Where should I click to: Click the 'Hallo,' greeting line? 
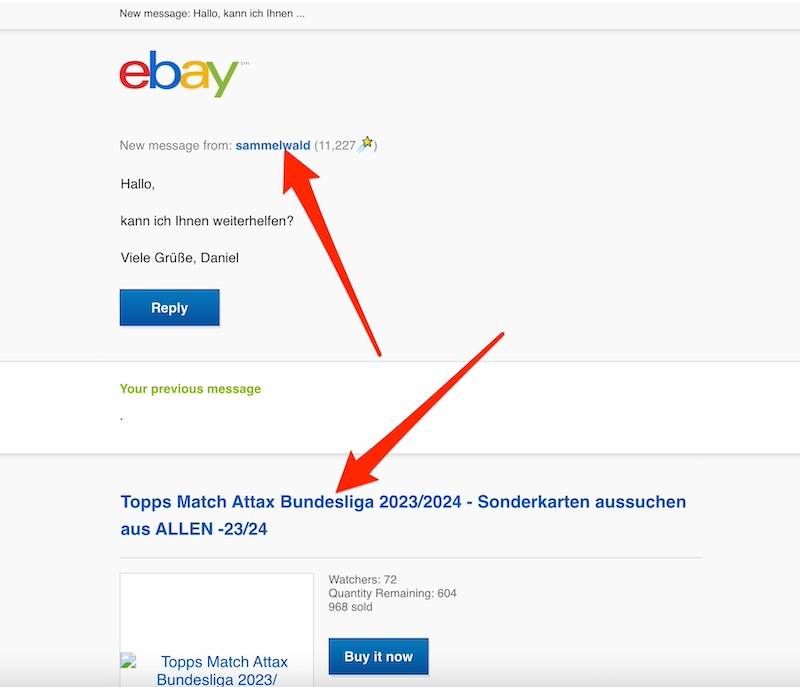coord(138,184)
